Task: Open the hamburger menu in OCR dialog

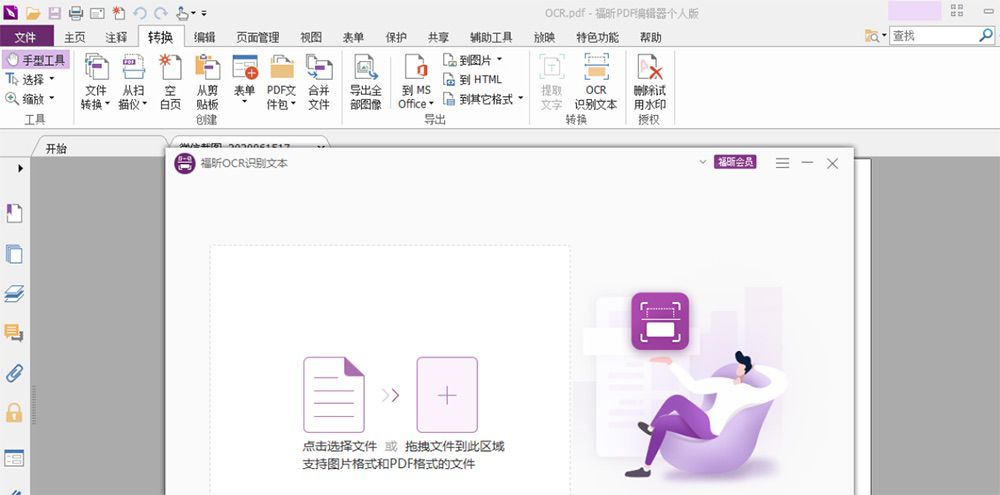Action: coord(783,163)
